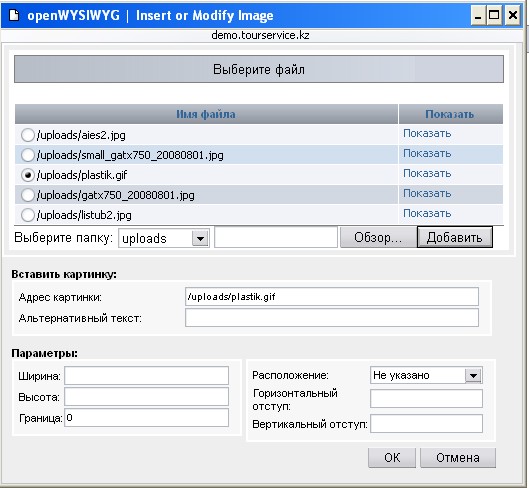529x488 pixels.
Task: Click Показать link for plastik.gif
Action: 427,173
